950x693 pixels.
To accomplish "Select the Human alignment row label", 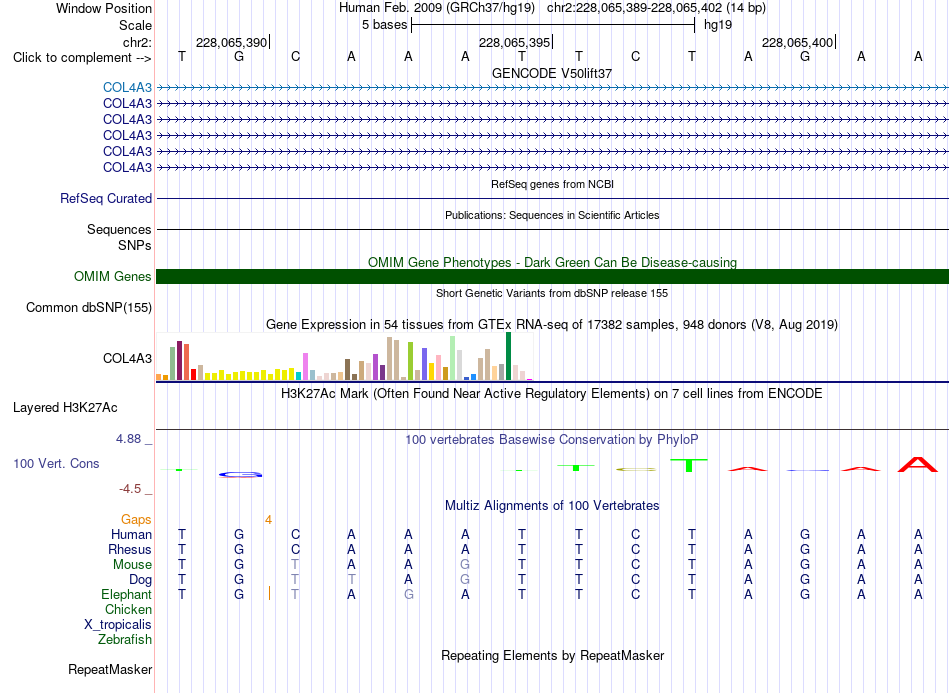I will point(131,534).
